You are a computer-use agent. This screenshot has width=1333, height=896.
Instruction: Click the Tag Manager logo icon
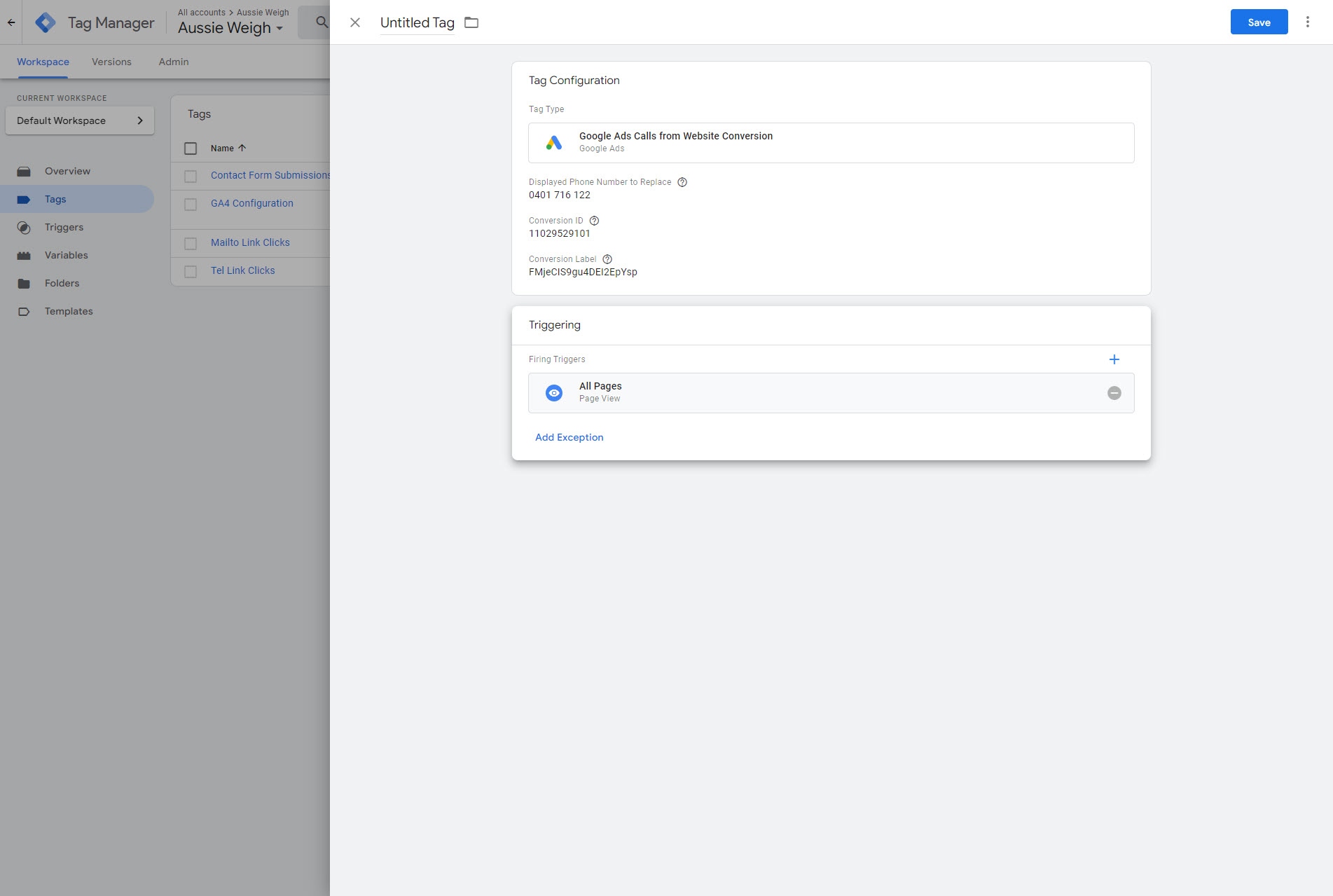pos(46,22)
